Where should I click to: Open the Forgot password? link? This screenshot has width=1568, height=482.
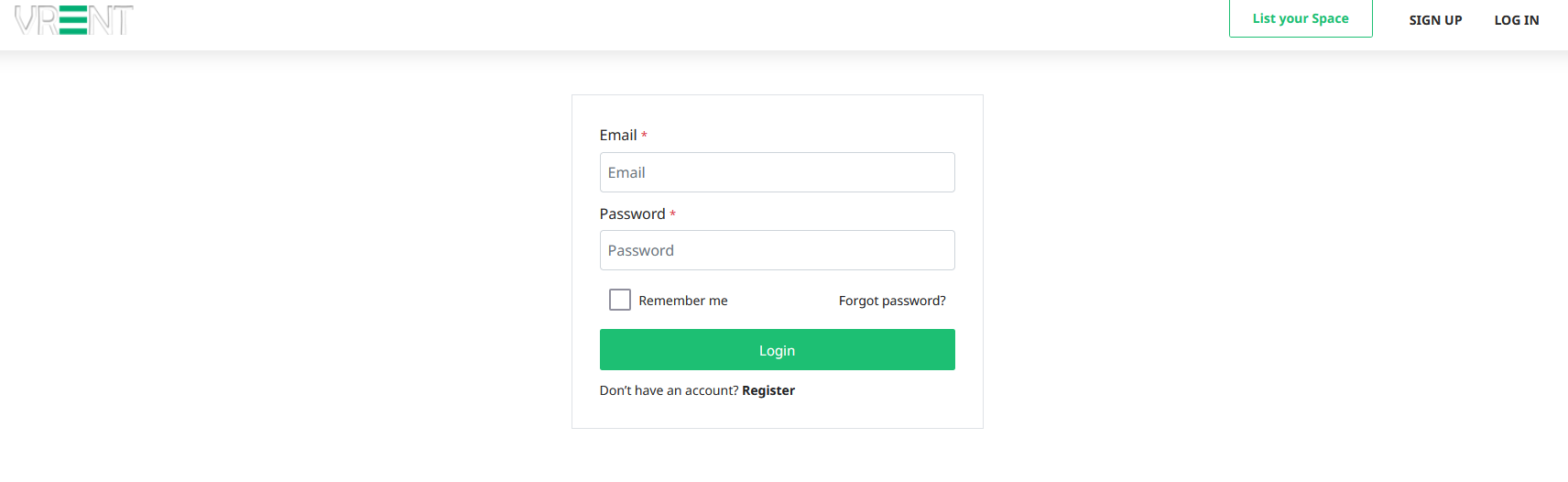point(892,301)
